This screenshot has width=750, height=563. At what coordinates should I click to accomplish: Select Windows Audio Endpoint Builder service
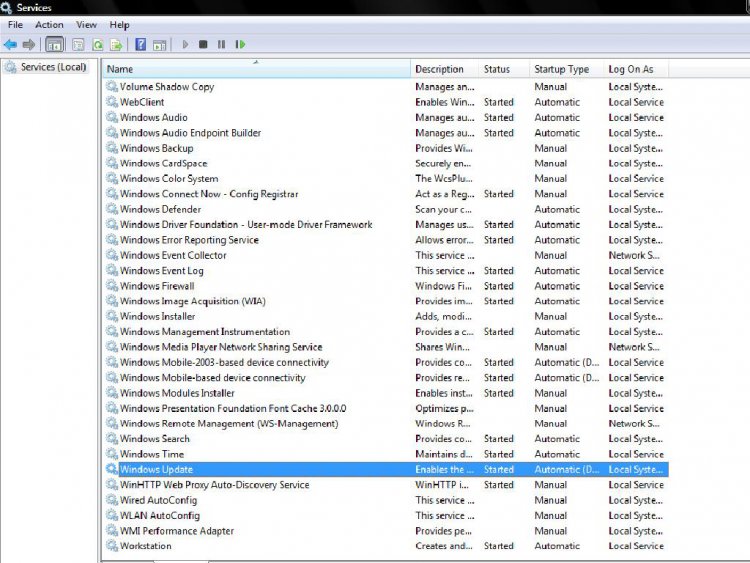coord(386,132)
